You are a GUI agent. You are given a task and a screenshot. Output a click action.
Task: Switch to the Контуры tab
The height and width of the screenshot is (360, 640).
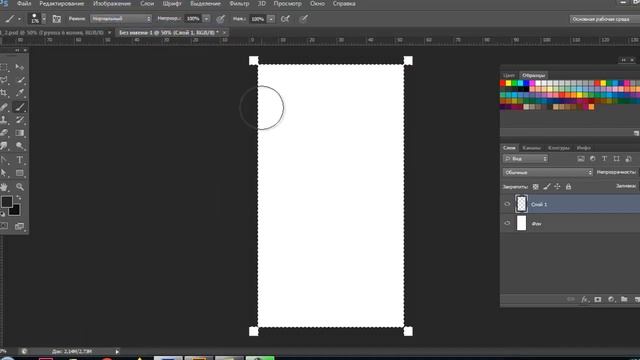[559, 148]
